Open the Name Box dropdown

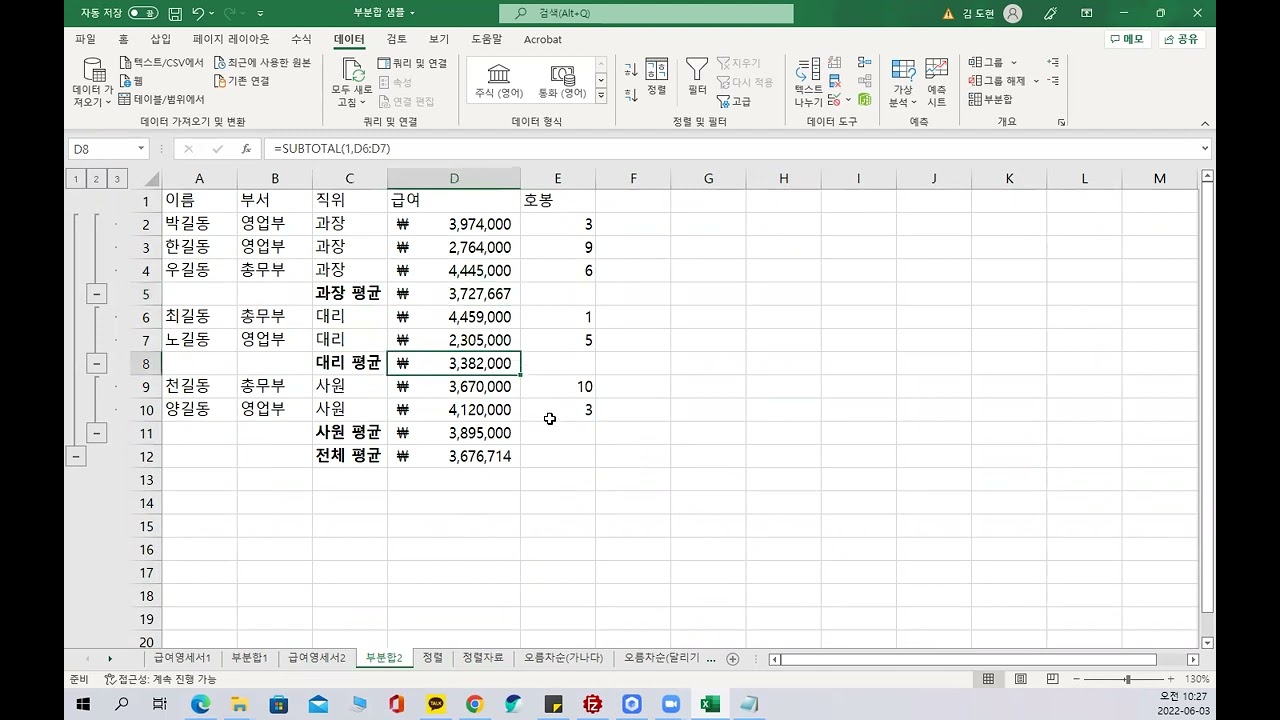(141, 149)
